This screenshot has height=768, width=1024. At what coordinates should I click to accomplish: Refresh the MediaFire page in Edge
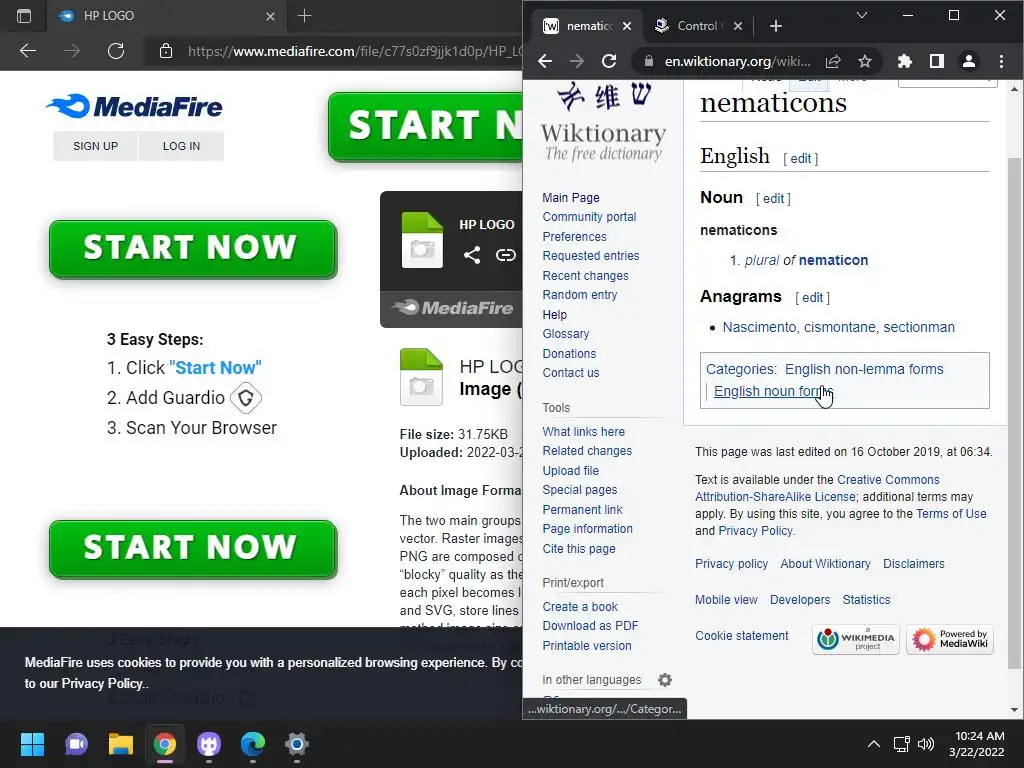click(116, 51)
